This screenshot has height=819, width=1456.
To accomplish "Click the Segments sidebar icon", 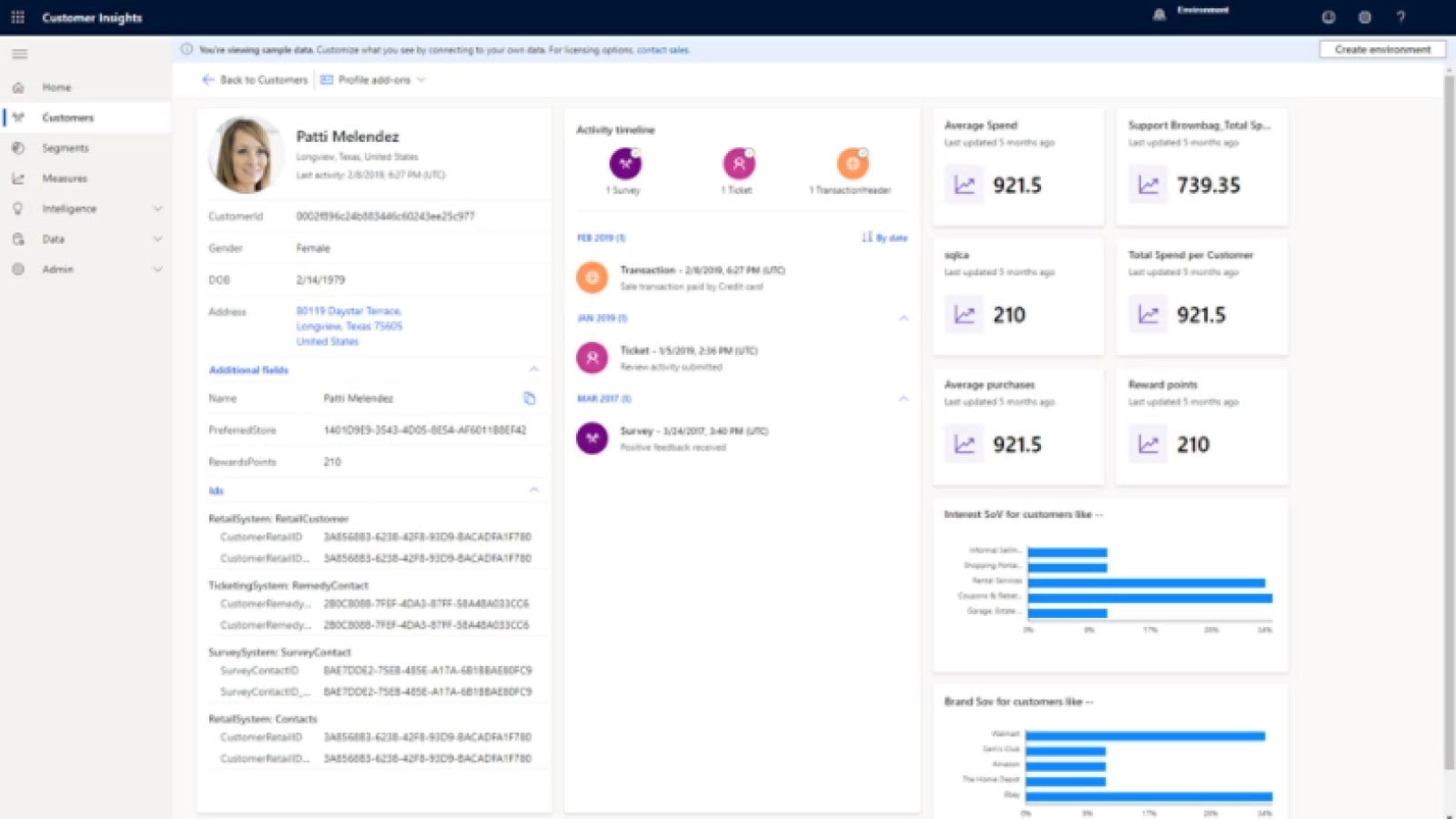I will [x=18, y=147].
